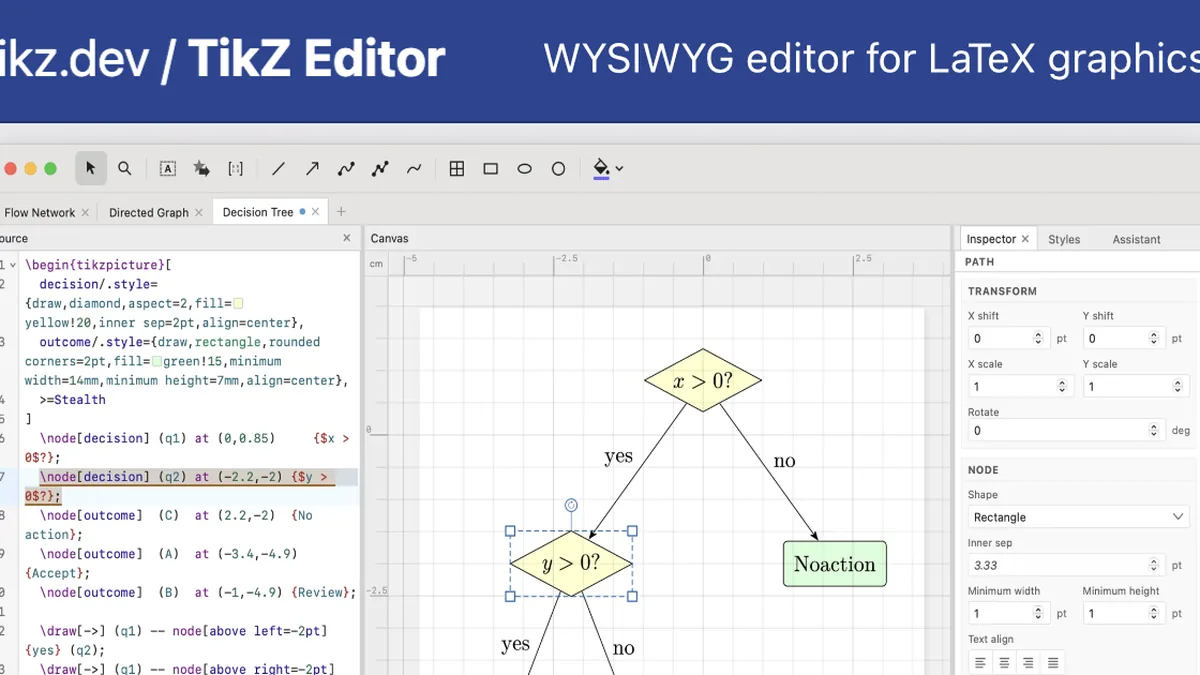Add a new document tab
This screenshot has height=675, width=1200.
tap(341, 212)
